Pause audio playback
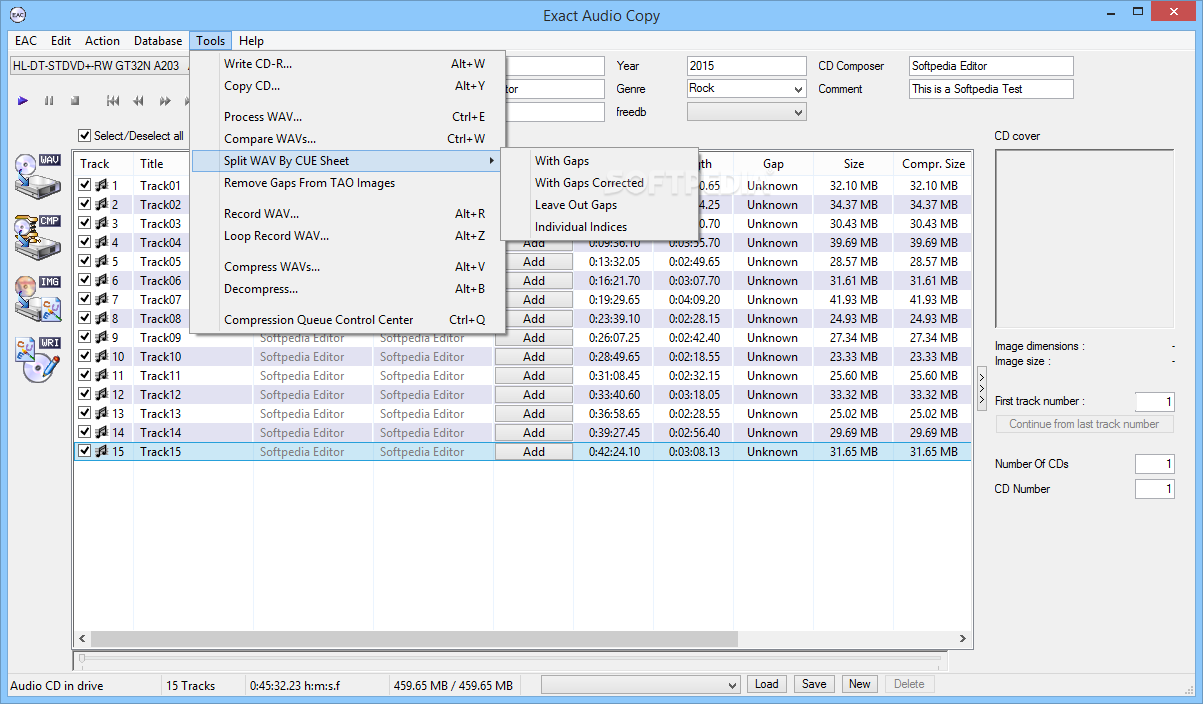The image size is (1203, 704). pos(48,101)
